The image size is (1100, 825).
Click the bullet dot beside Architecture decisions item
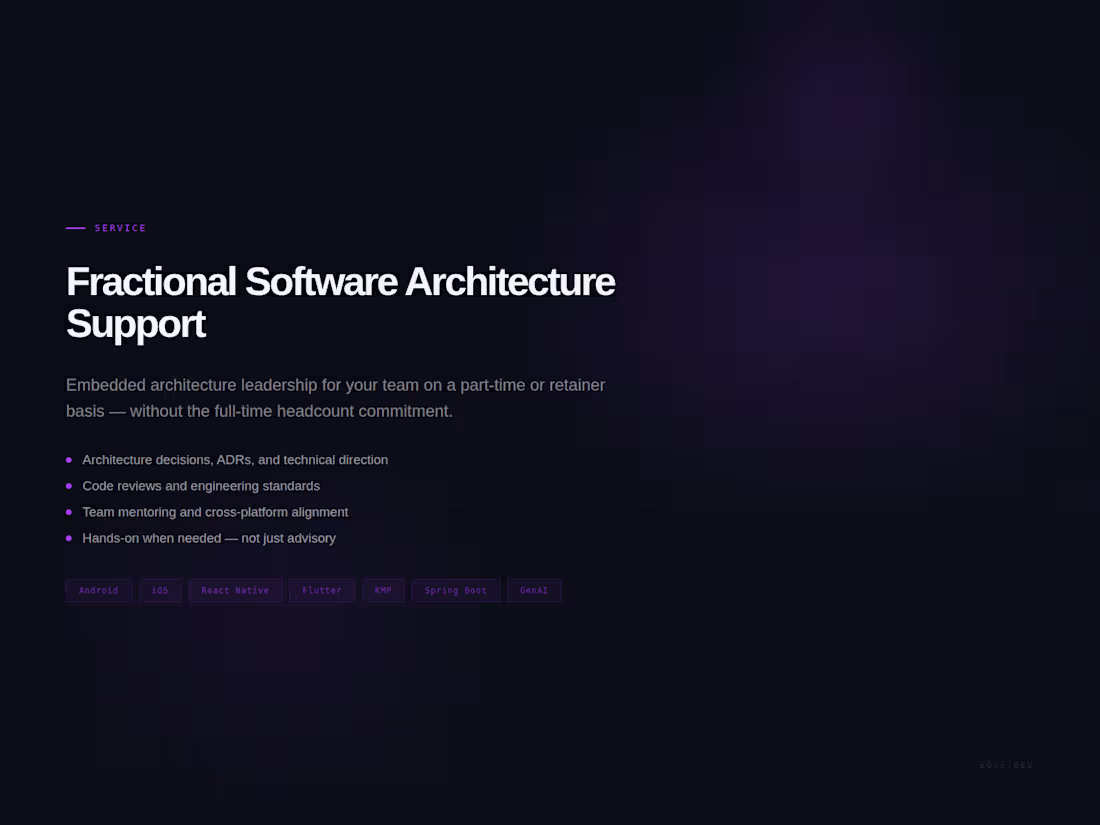pos(69,460)
